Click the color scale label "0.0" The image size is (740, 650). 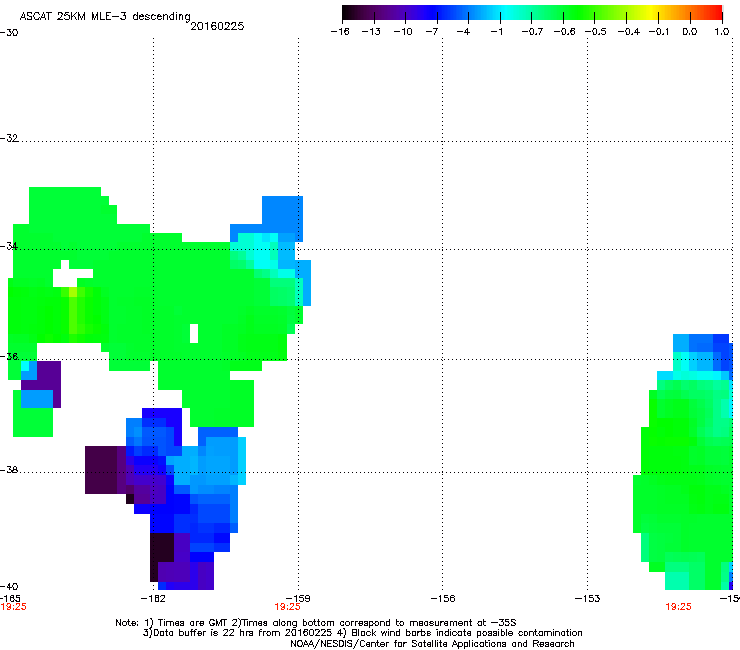690,32
